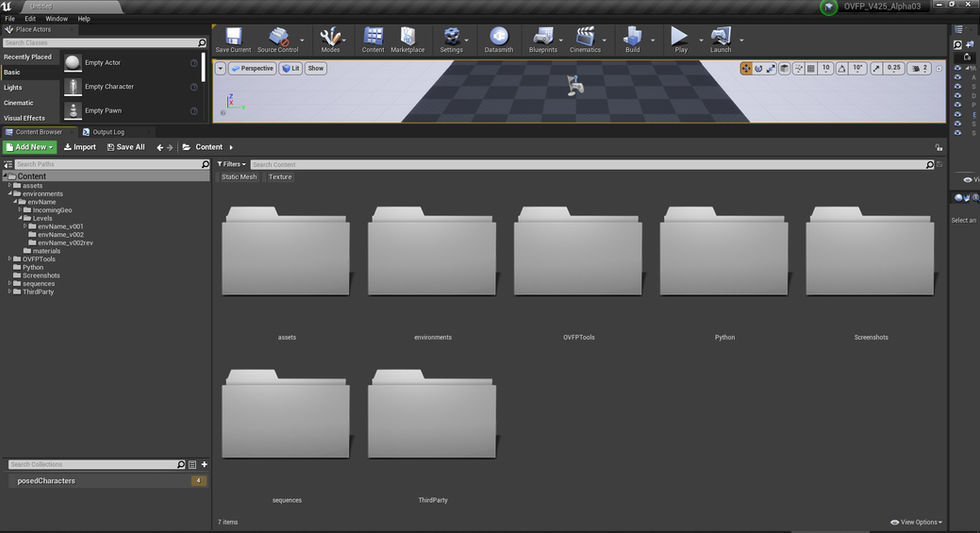Open the File menu
Viewport: 980px width, 533px height.
pos(10,19)
